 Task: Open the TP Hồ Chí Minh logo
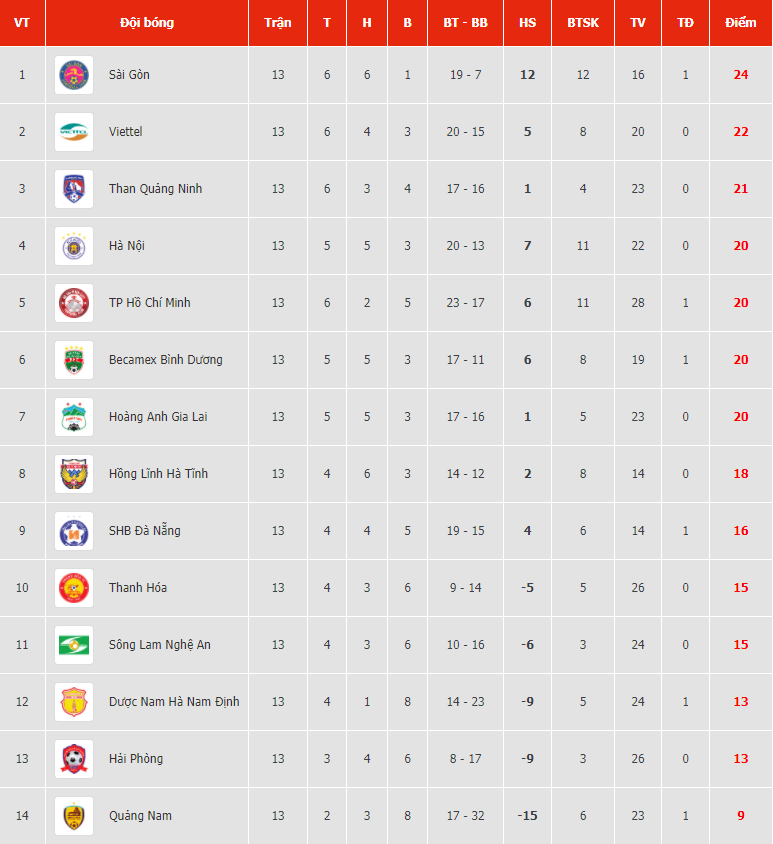click(x=74, y=303)
